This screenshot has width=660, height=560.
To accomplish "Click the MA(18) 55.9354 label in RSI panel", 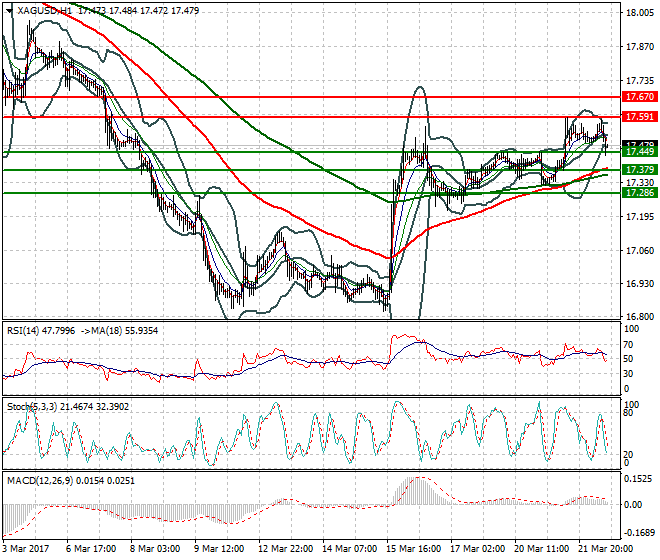I will [x=118, y=331].
